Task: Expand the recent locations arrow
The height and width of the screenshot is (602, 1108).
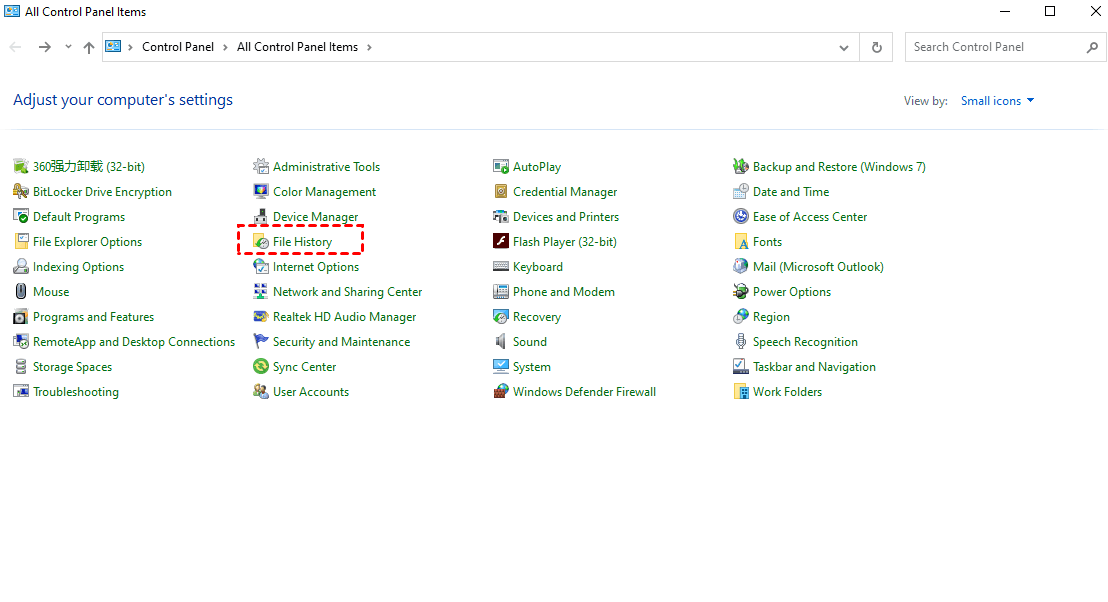Action: pos(68,47)
